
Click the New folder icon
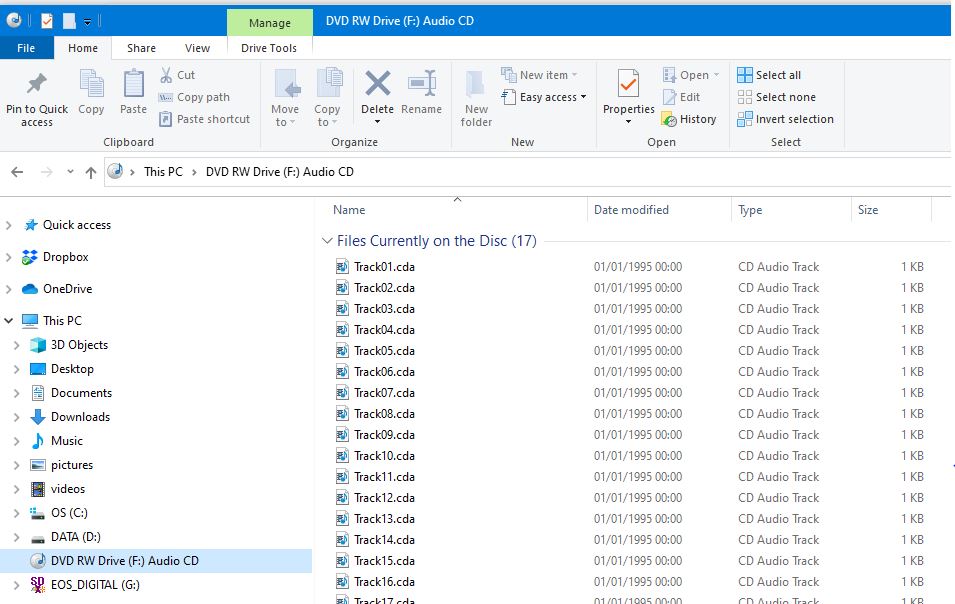(476, 84)
